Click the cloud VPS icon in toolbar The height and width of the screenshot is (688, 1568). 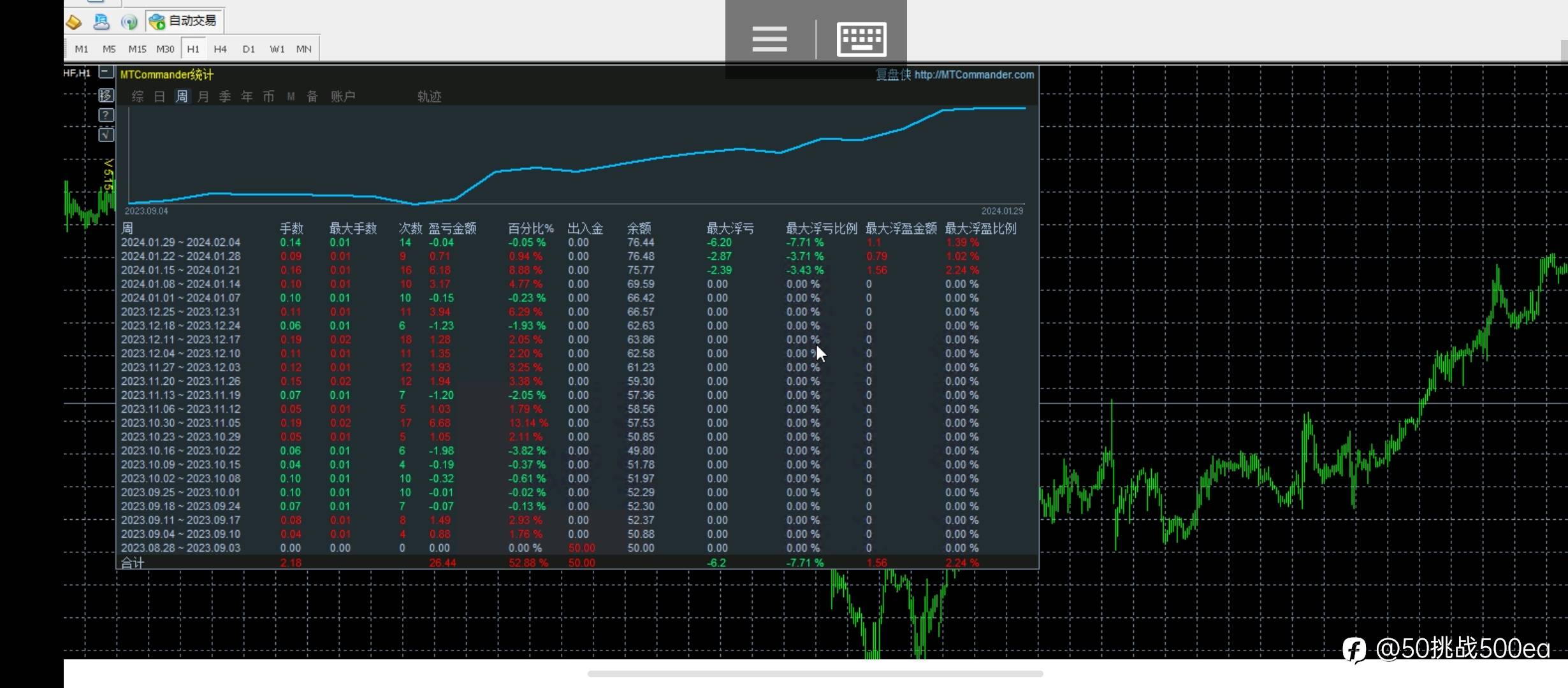click(x=101, y=22)
